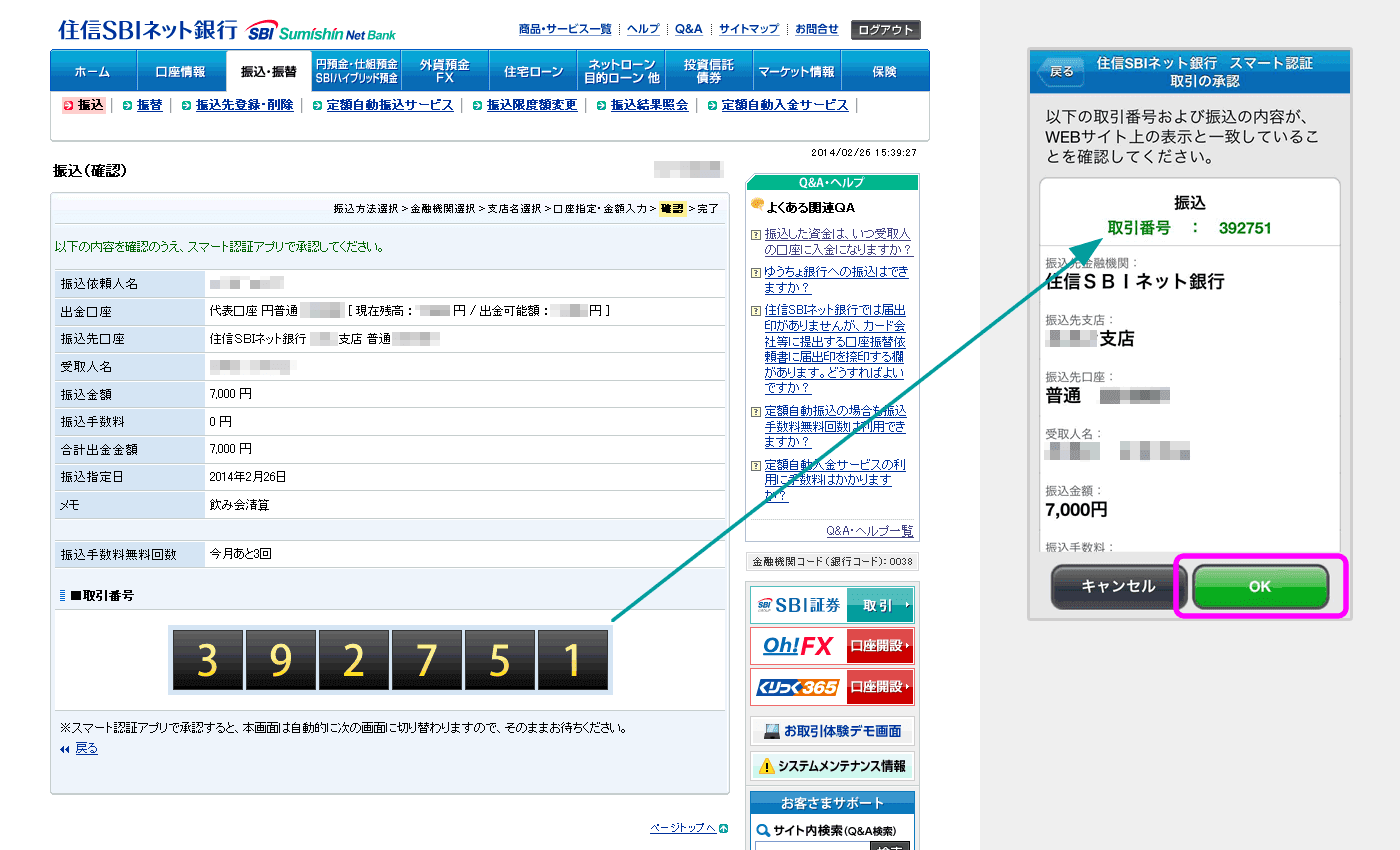Image resolution: width=1400 pixels, height=850 pixels.
Task: Click the サイト内検索 input field
Action: coord(812,847)
